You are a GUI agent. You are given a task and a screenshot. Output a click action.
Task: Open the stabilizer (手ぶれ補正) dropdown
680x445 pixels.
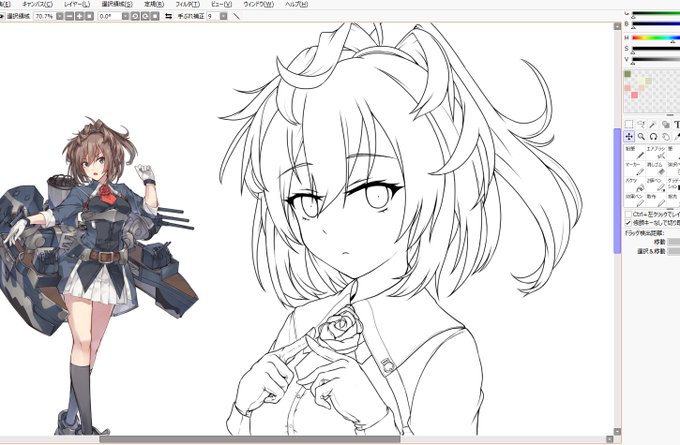223,16
